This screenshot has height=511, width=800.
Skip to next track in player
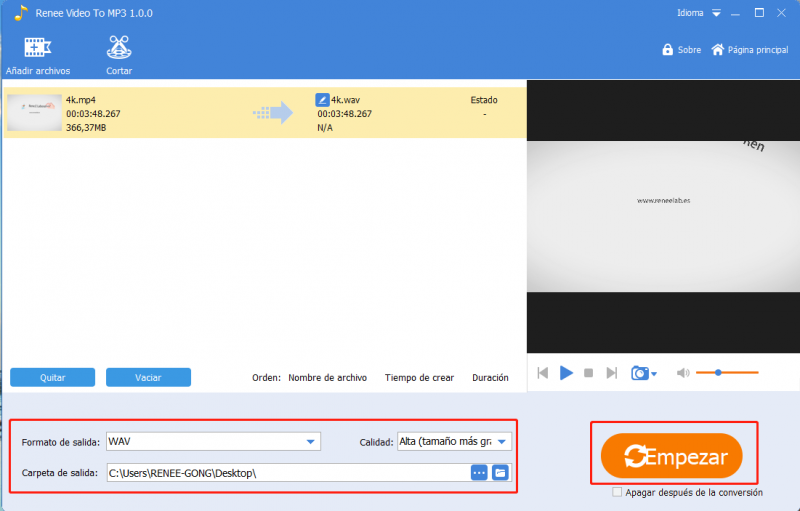pyautogui.click(x=612, y=373)
